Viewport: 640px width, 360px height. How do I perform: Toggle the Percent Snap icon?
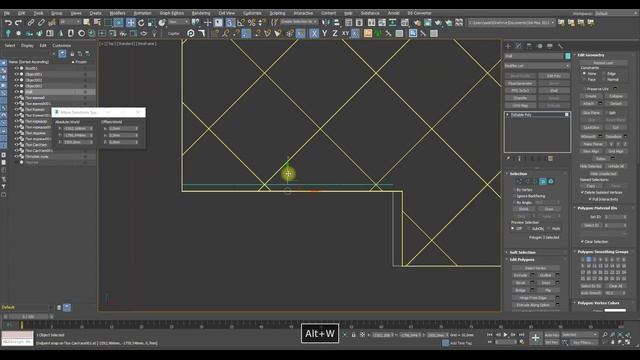[x=252, y=22]
